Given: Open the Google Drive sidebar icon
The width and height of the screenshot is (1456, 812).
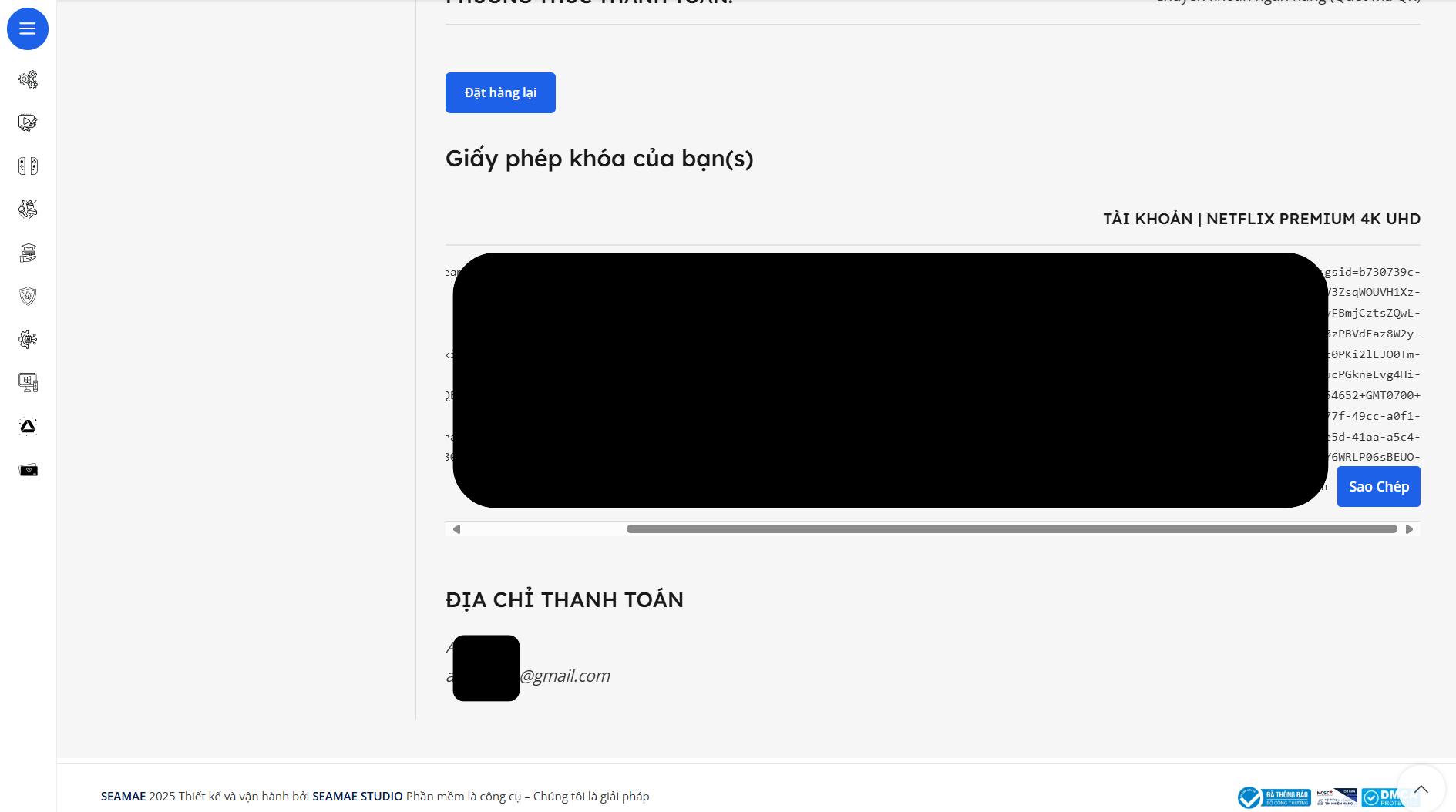Looking at the screenshot, I should pos(28,427).
